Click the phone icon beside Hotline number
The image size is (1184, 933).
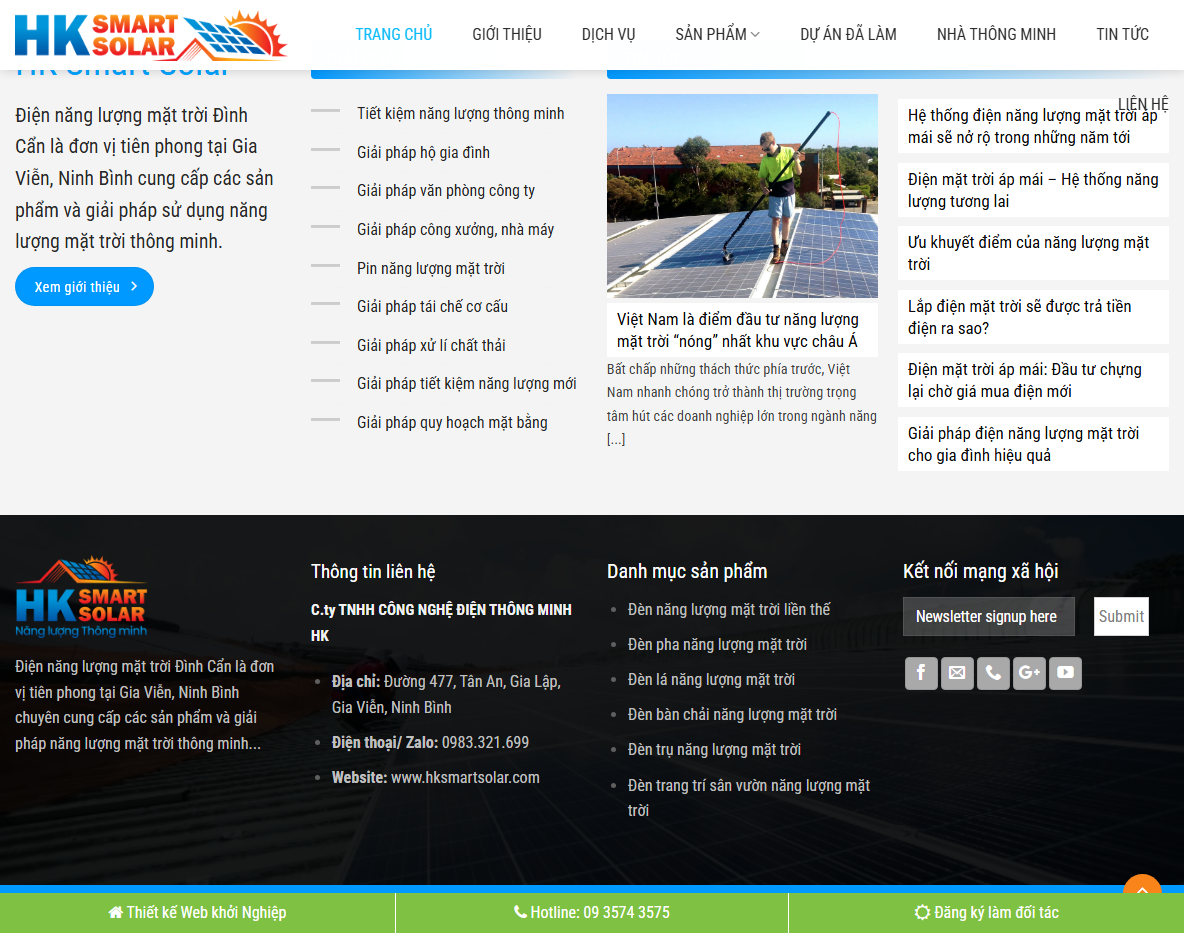pos(520,912)
